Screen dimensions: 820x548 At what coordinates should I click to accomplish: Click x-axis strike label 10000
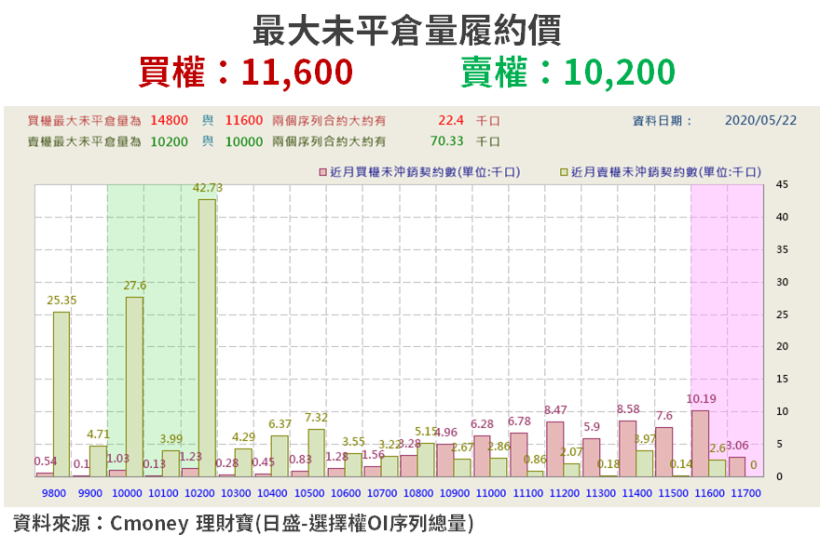[127, 493]
